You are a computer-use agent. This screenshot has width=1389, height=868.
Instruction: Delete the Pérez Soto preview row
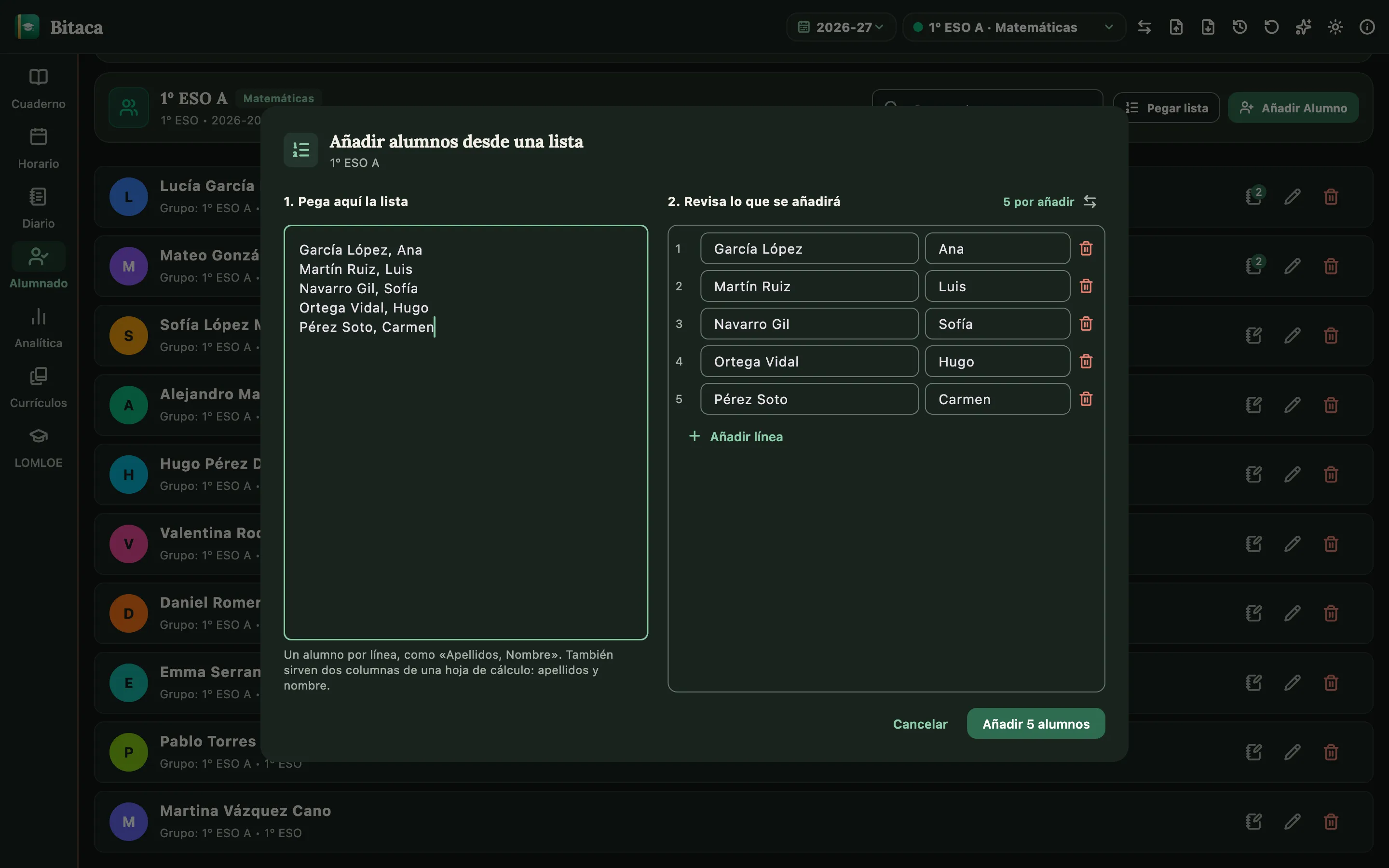(1086, 399)
